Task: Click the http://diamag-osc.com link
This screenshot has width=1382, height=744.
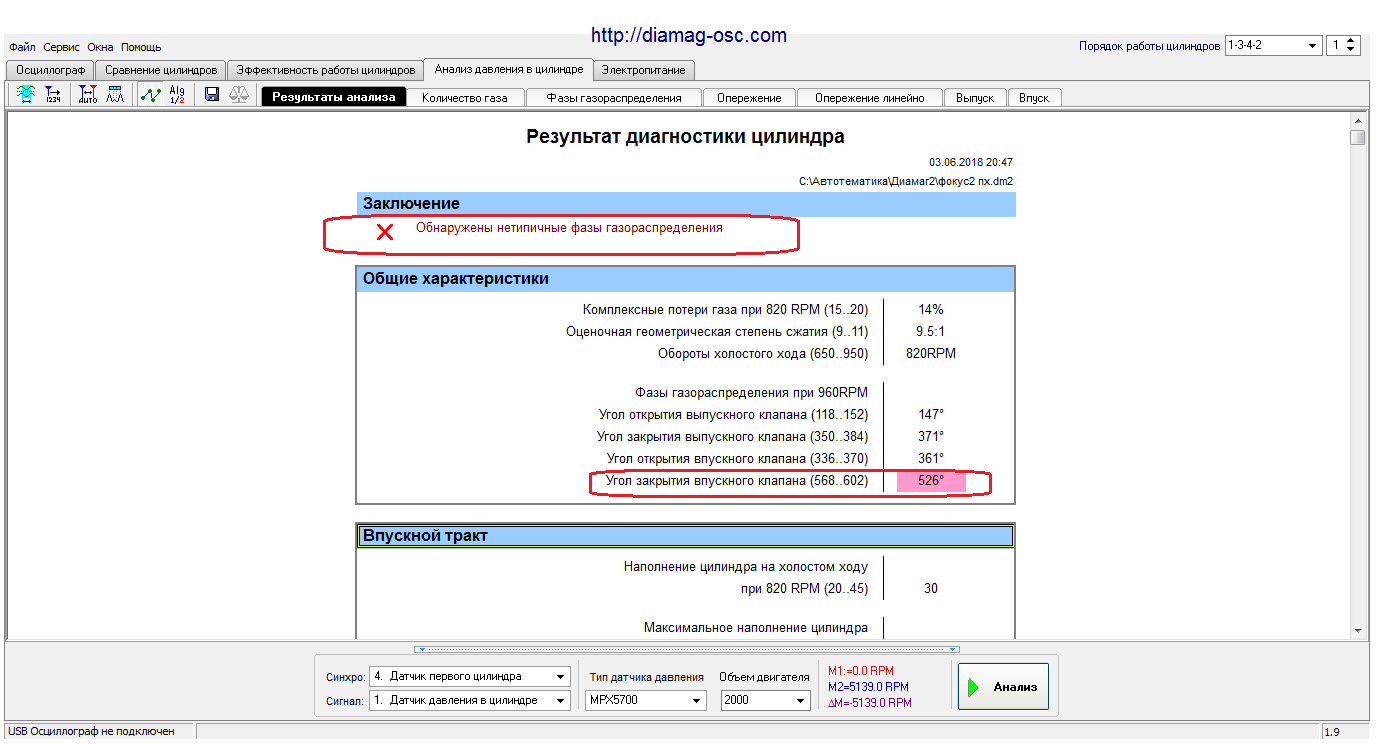Action: coord(689,35)
